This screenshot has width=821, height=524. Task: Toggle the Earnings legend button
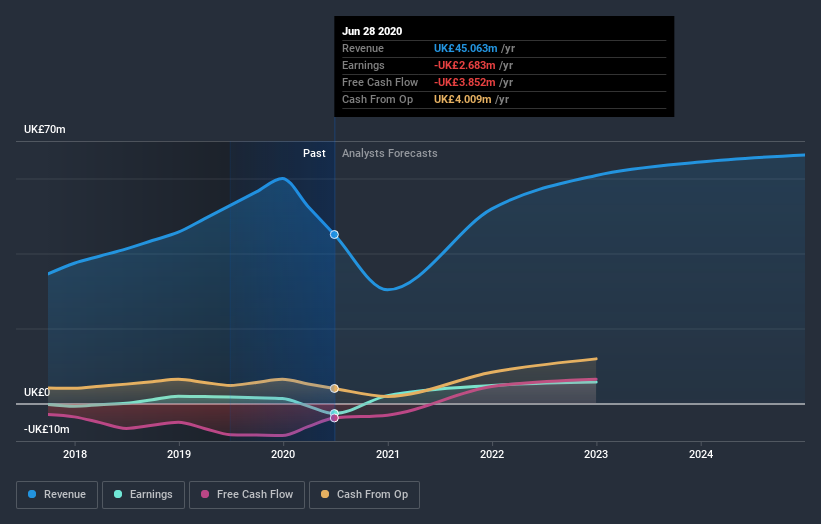click(143, 495)
